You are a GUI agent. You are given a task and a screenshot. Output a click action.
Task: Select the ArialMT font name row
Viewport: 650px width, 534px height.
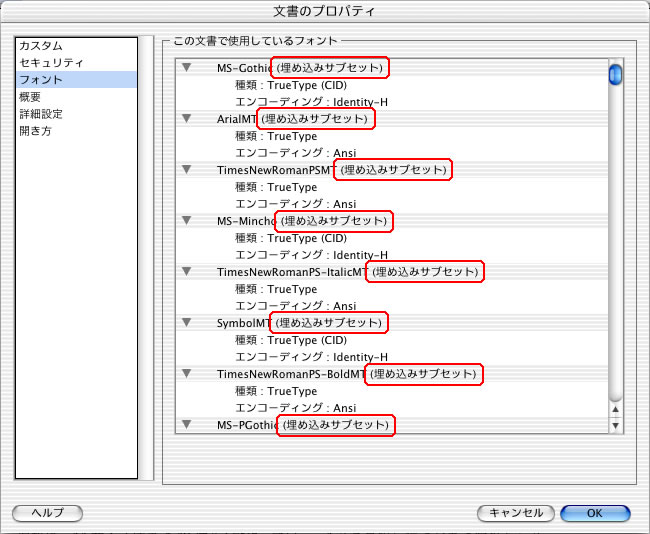coord(392,119)
